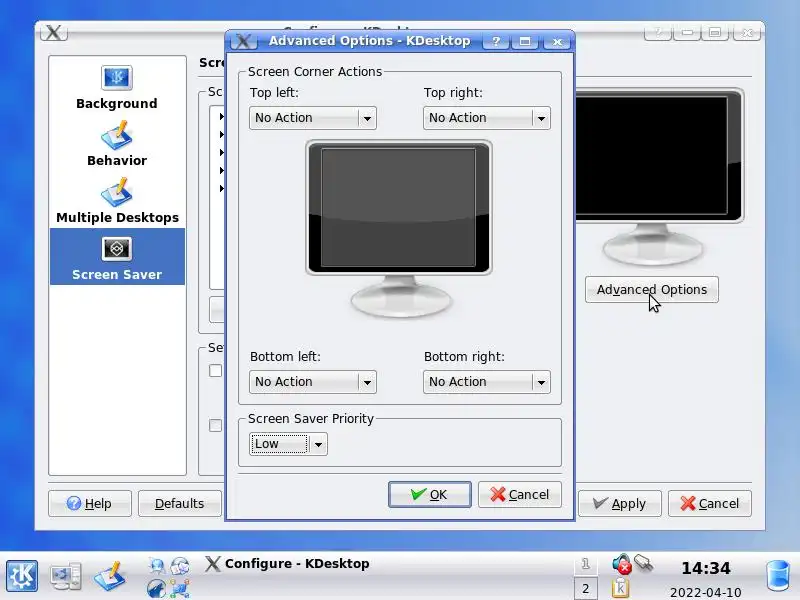Open the Bottom right corner action dropdown
Image resolution: width=800 pixels, height=600 pixels.
[x=487, y=382]
